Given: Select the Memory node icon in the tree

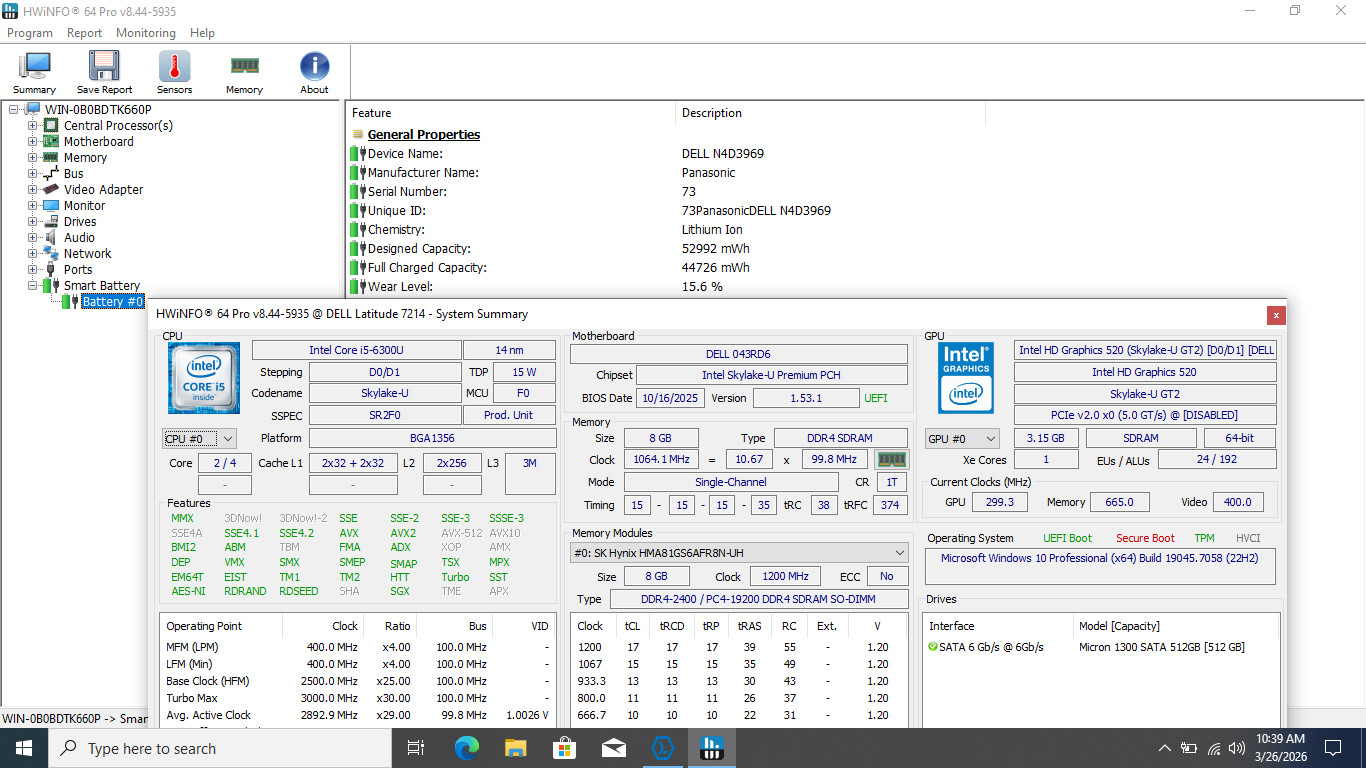Looking at the screenshot, I should [51, 158].
